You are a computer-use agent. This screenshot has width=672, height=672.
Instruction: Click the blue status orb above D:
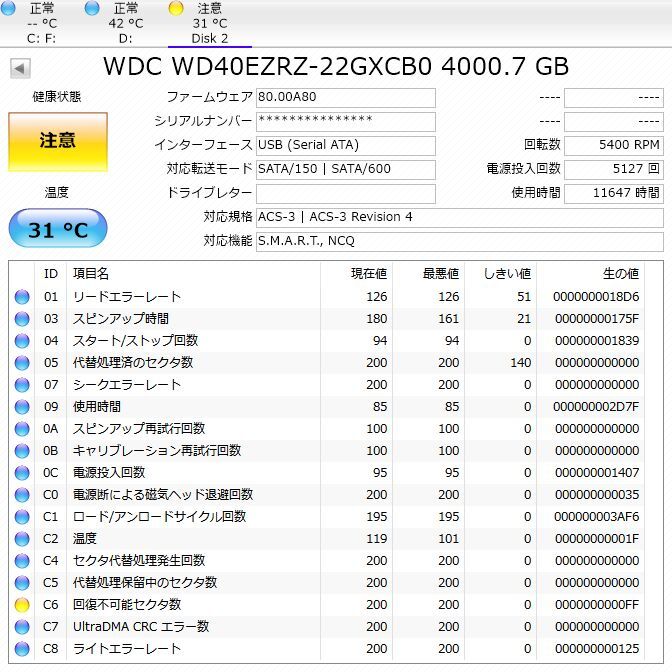tap(92, 8)
